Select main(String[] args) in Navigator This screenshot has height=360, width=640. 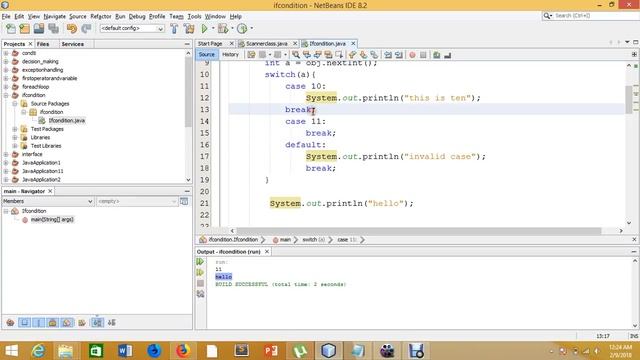52,220
